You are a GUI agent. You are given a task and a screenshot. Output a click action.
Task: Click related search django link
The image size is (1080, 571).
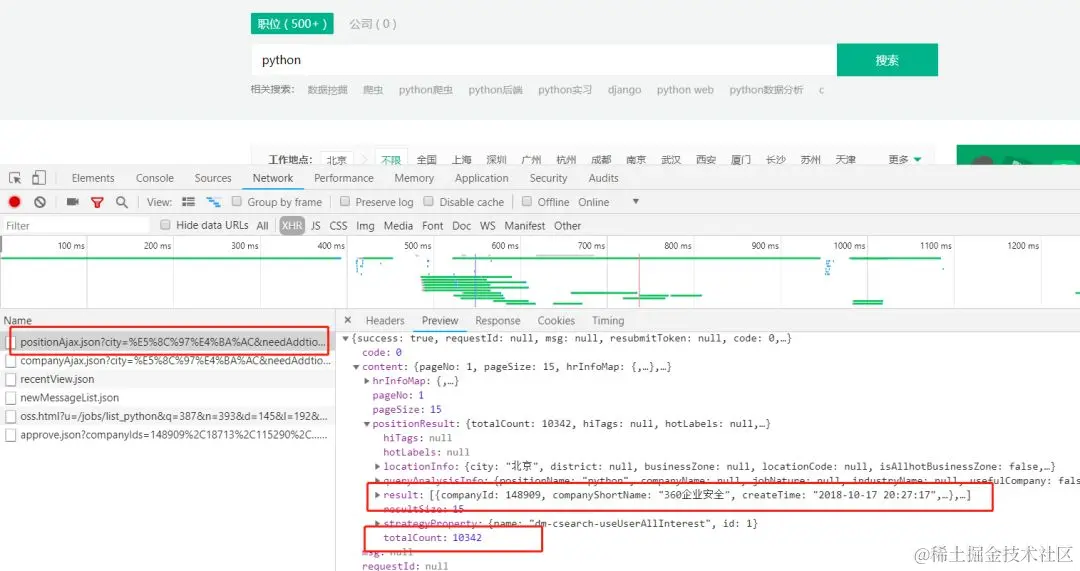coord(625,90)
